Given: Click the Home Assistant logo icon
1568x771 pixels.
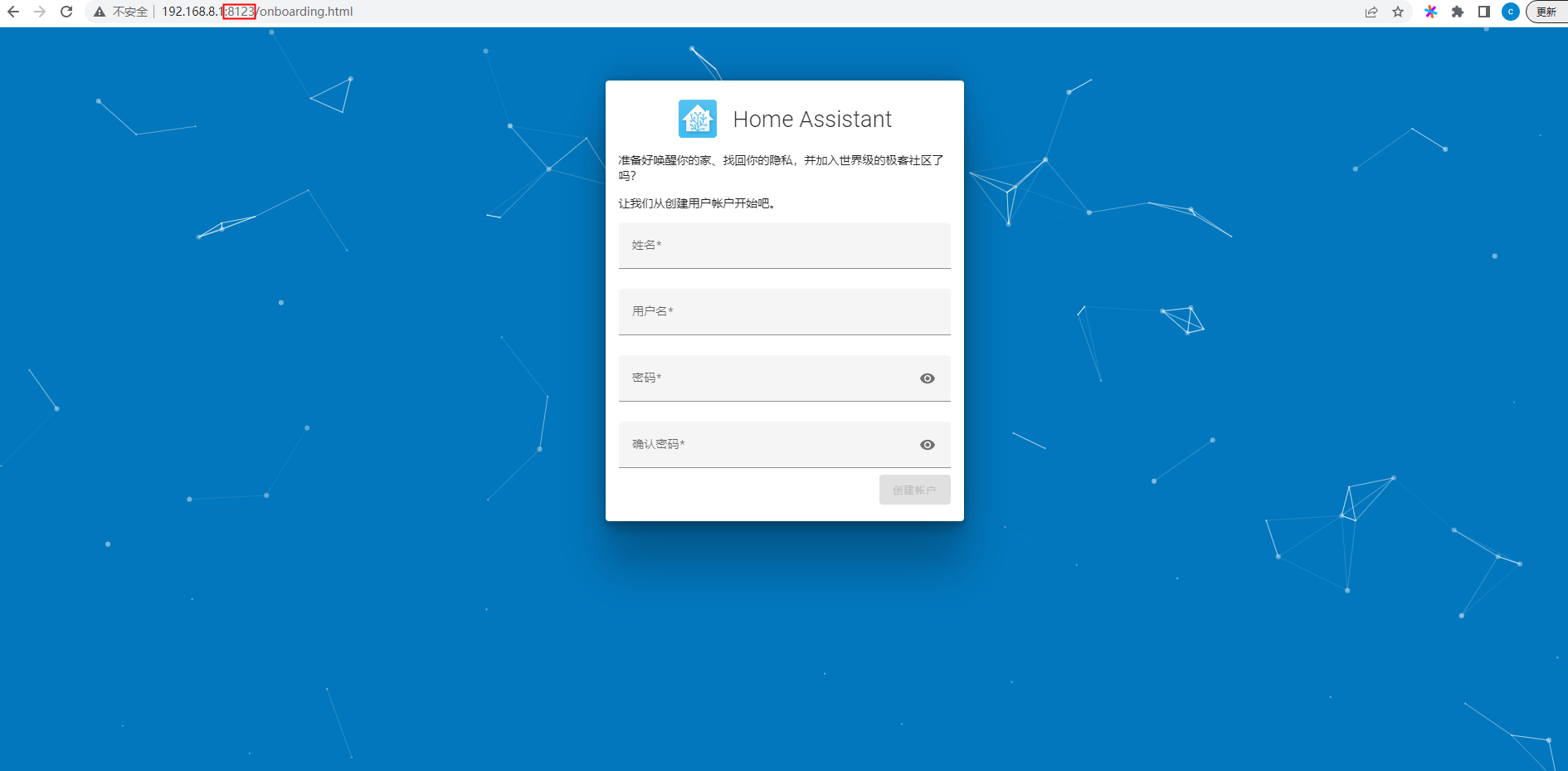Looking at the screenshot, I should click(x=697, y=119).
